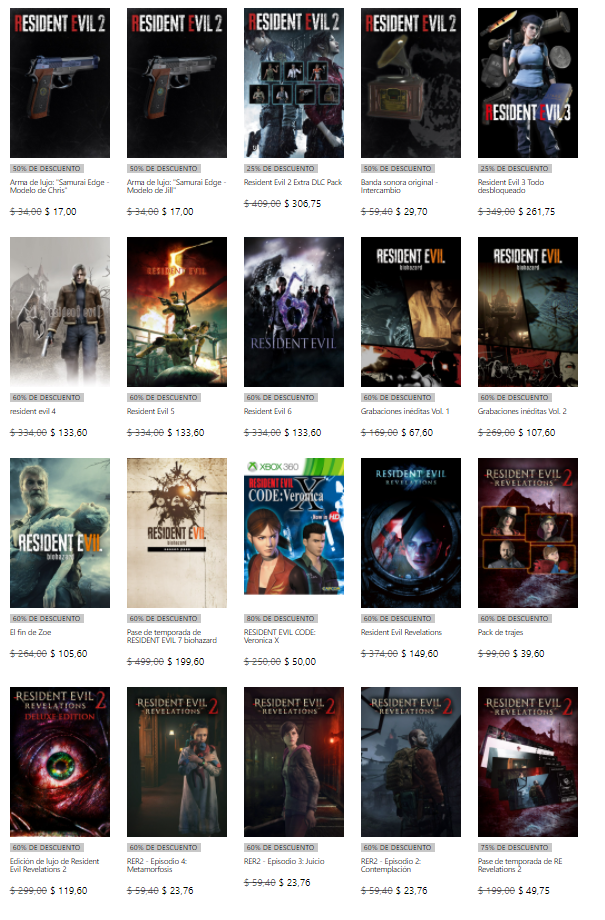Open the Code: Veronica X Xbox 360 cover

tap(294, 532)
